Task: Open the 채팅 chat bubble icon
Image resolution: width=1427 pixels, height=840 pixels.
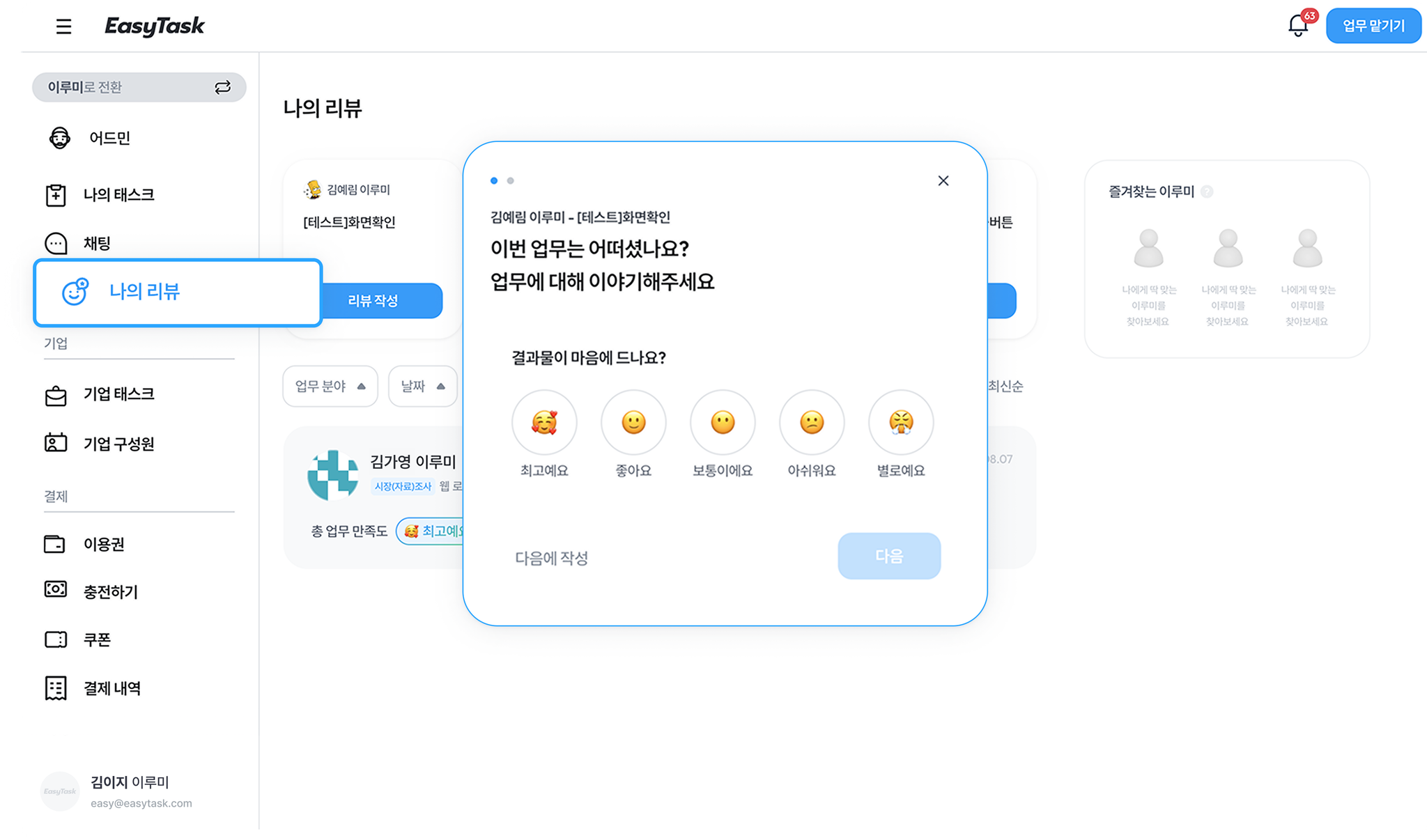Action: [x=56, y=243]
